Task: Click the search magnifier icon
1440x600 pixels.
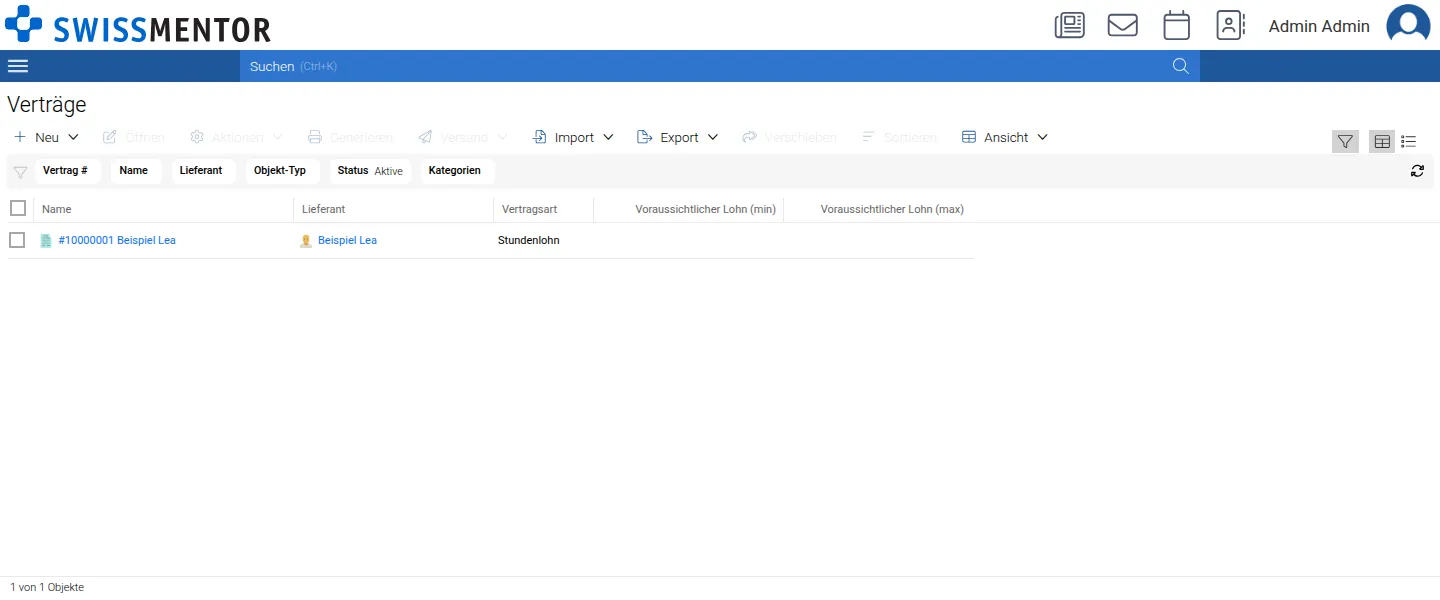Action: (1180, 66)
